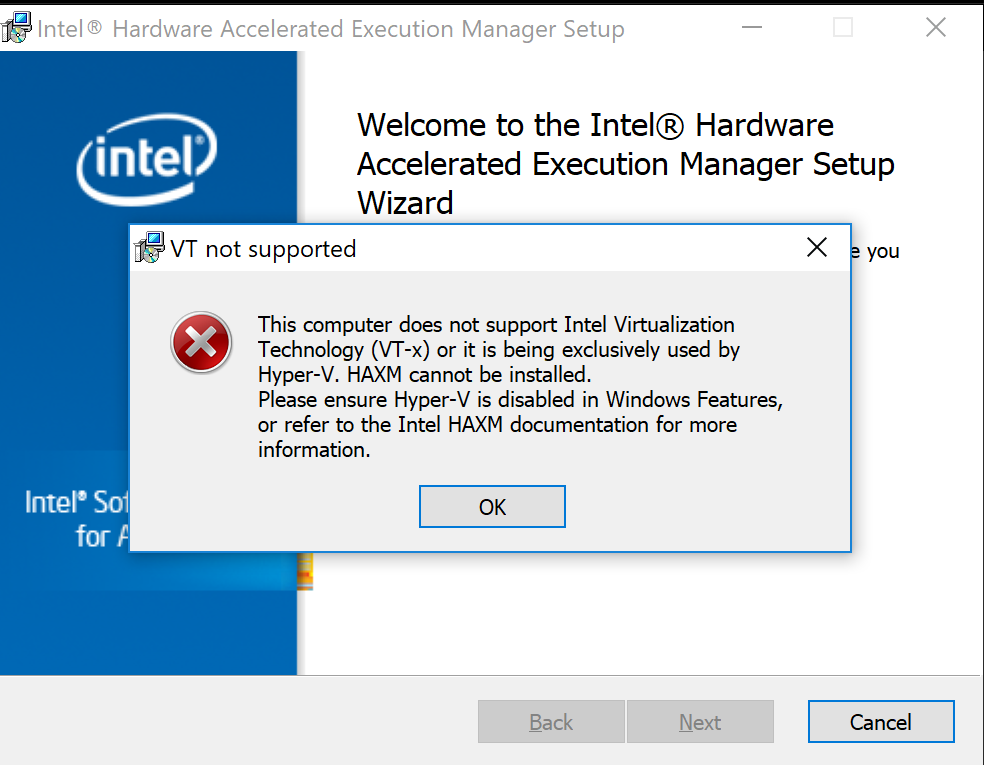This screenshot has width=984, height=765.
Task: Click the "This computer does not support" message line
Action: [496, 325]
